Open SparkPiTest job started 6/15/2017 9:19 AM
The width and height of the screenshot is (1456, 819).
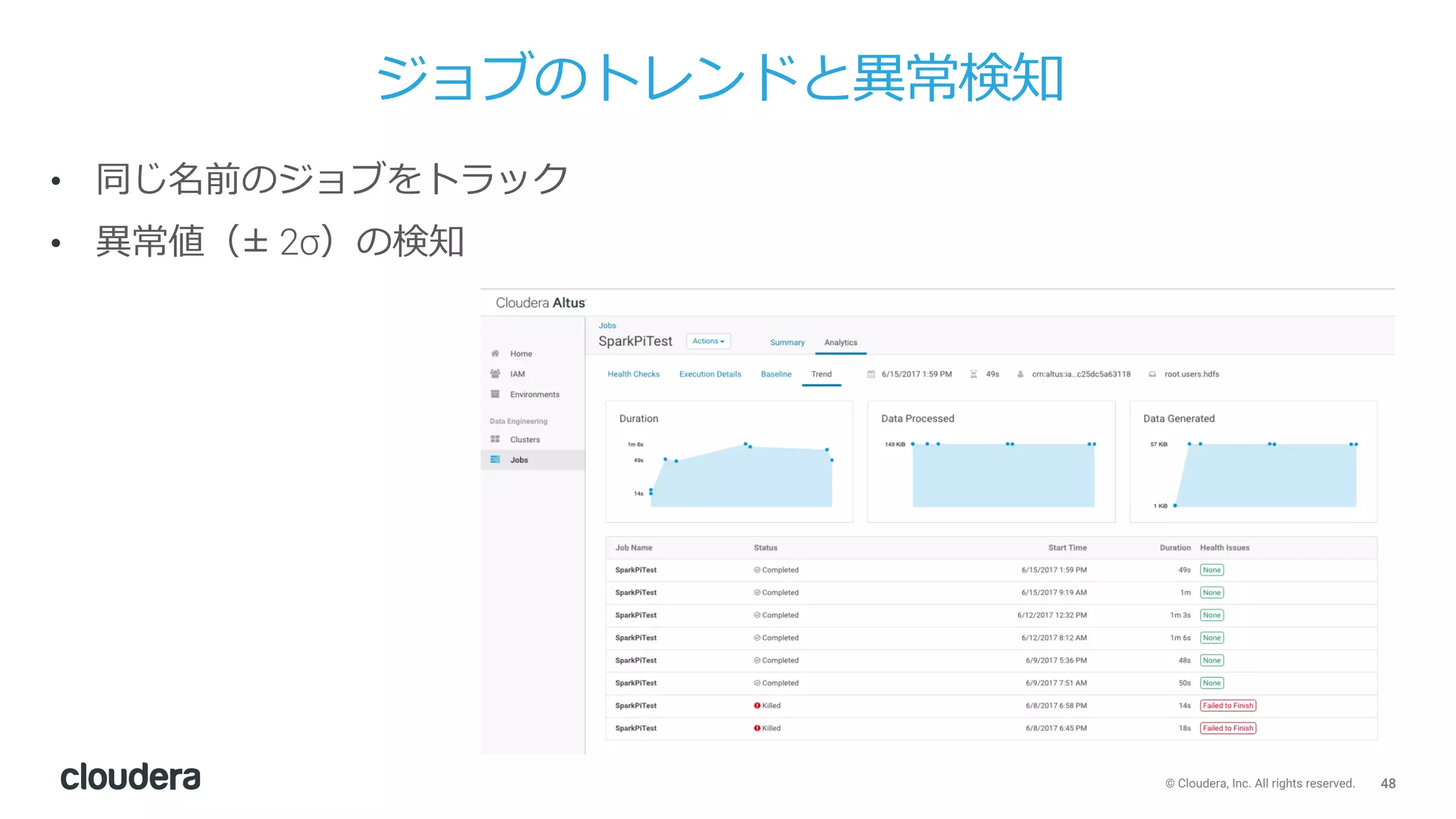(636, 593)
